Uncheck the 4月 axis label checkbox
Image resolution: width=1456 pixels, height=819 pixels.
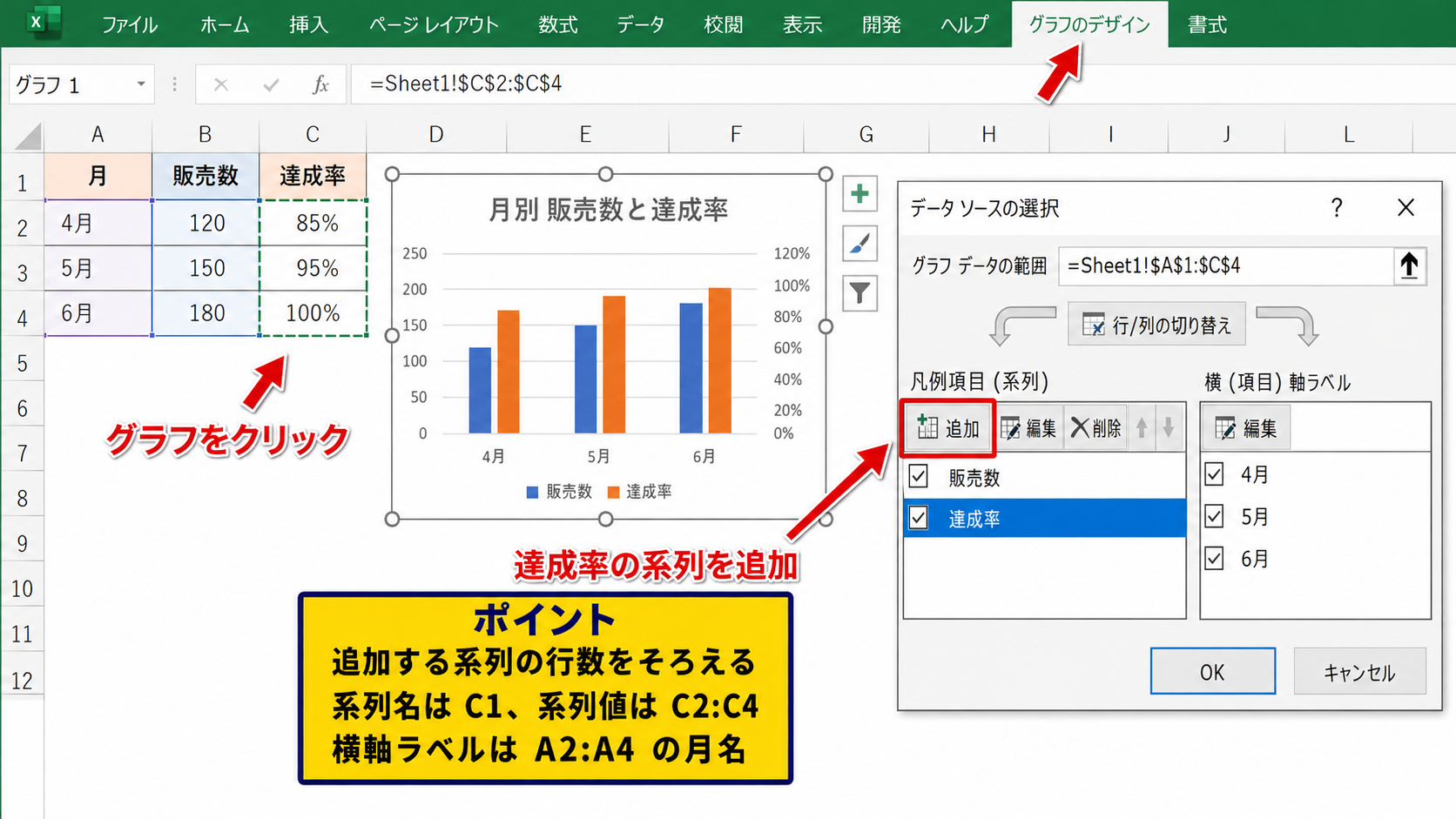pos(1214,474)
